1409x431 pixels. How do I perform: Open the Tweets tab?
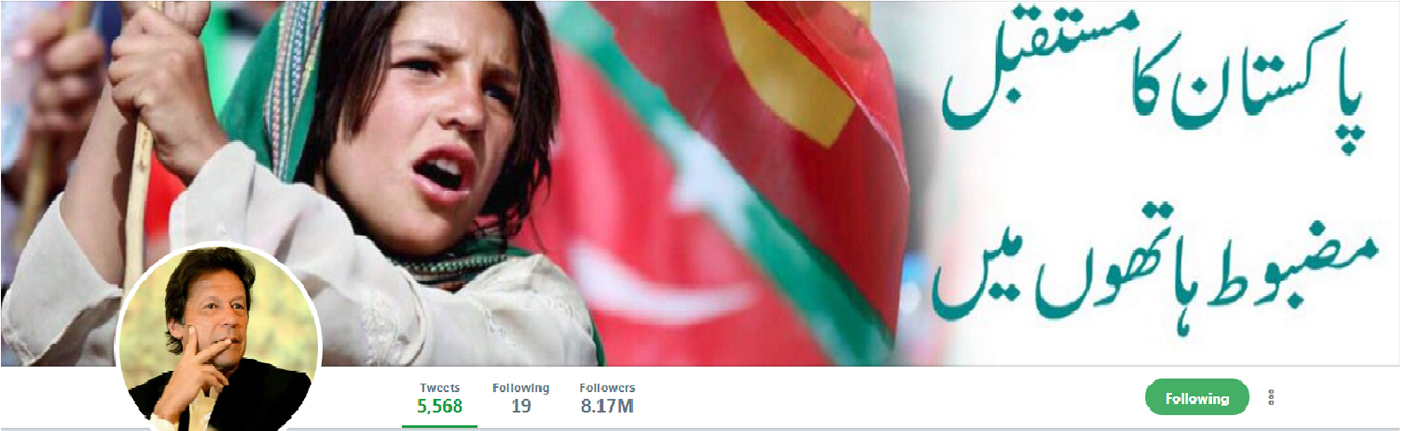tap(441, 398)
